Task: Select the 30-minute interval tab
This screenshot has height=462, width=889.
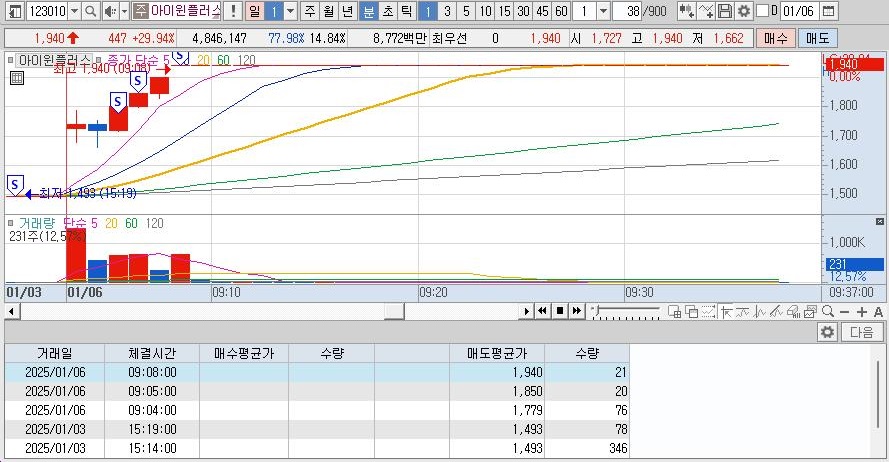Action: [x=523, y=11]
